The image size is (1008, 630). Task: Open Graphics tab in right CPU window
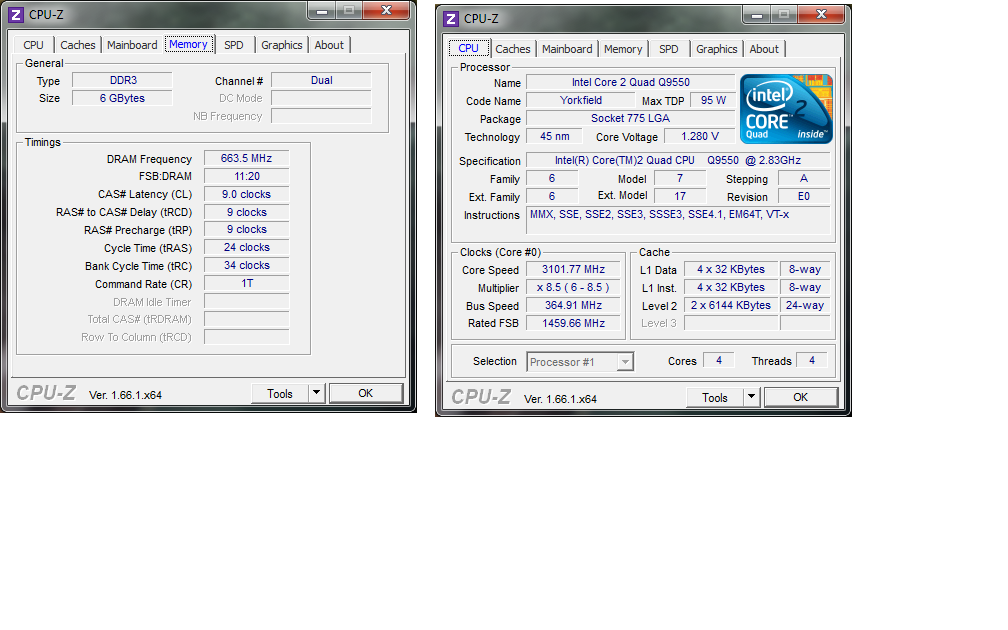pos(717,49)
